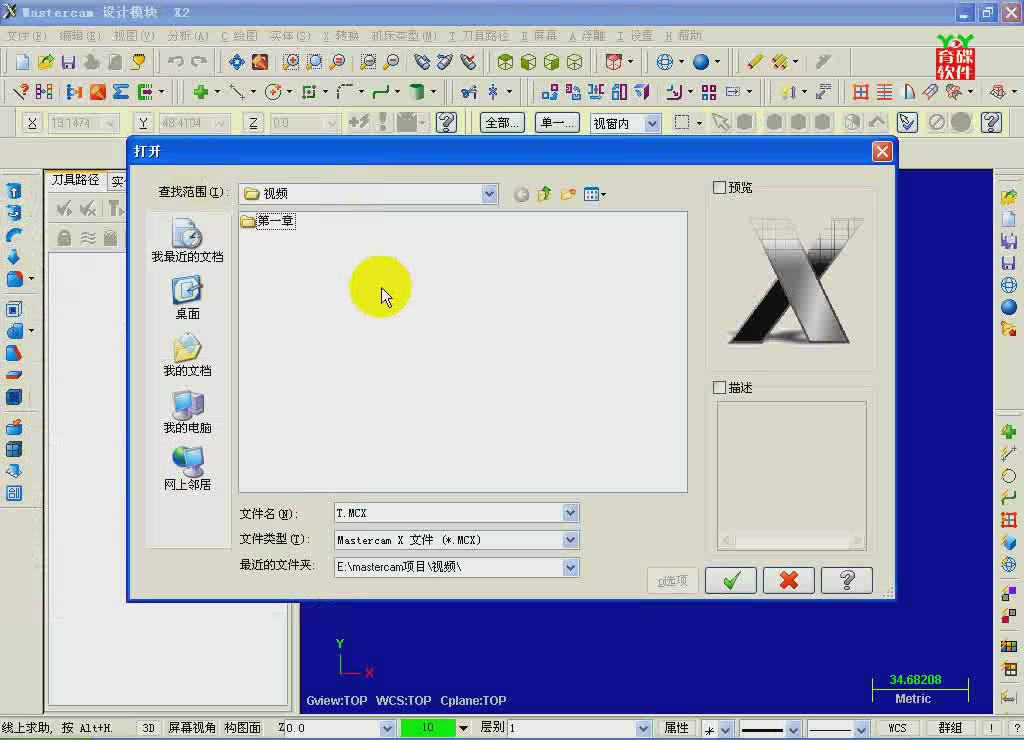The width and height of the screenshot is (1024, 740).
Task: Click the blue shaded sphere icon
Action: [701, 62]
